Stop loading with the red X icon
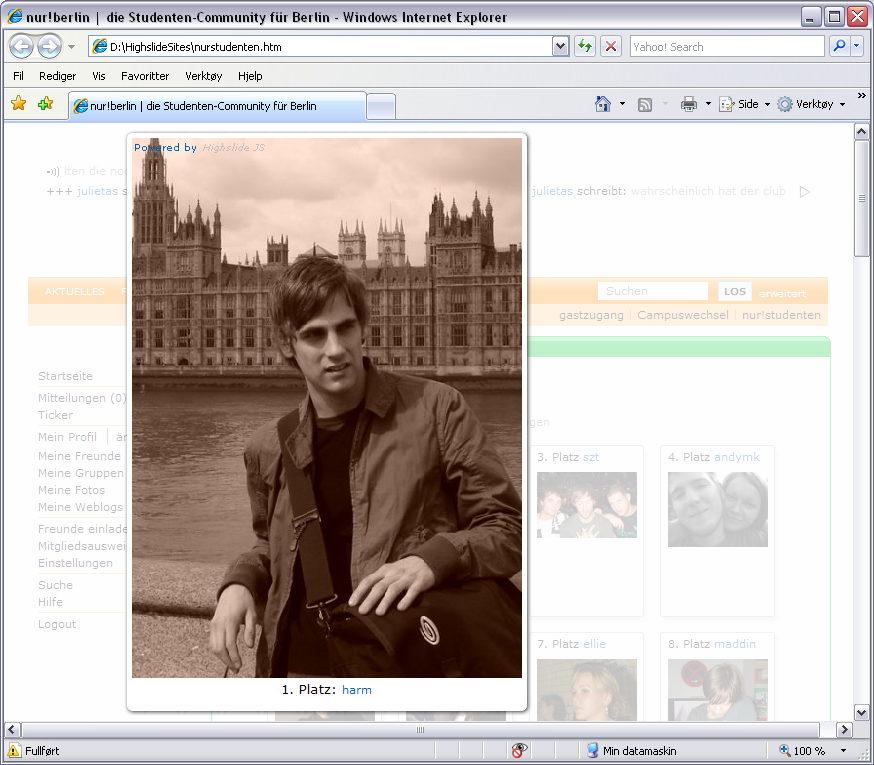Viewport: 874px width, 765px height. [x=611, y=46]
